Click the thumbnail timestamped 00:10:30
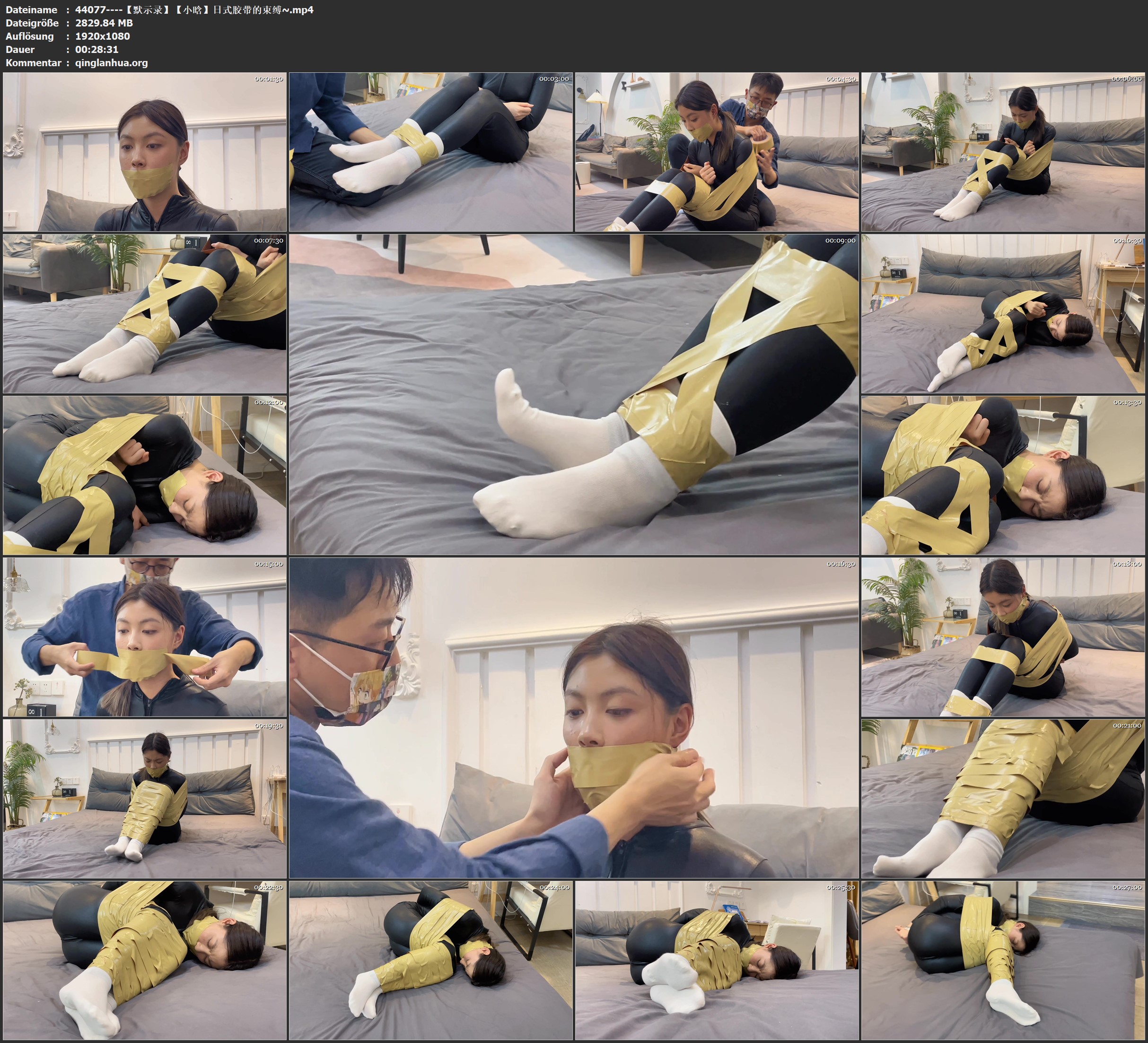 pyautogui.click(x=1003, y=313)
